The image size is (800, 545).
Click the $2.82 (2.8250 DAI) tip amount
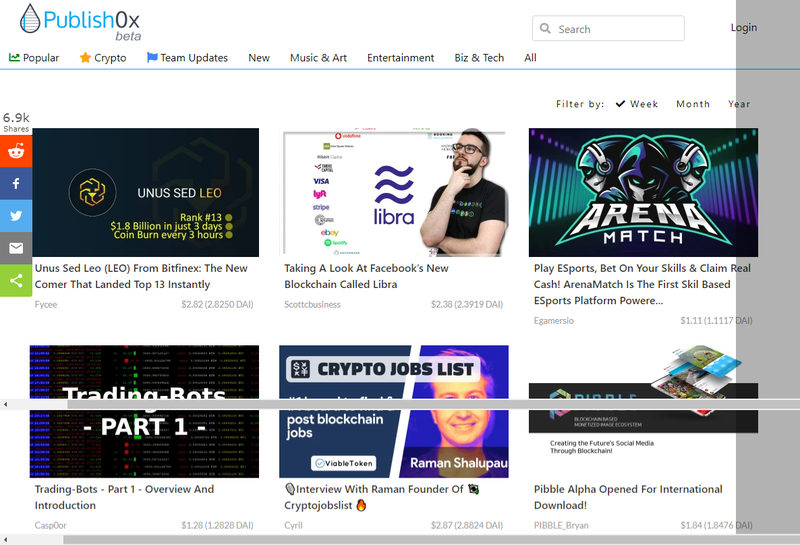(x=217, y=304)
